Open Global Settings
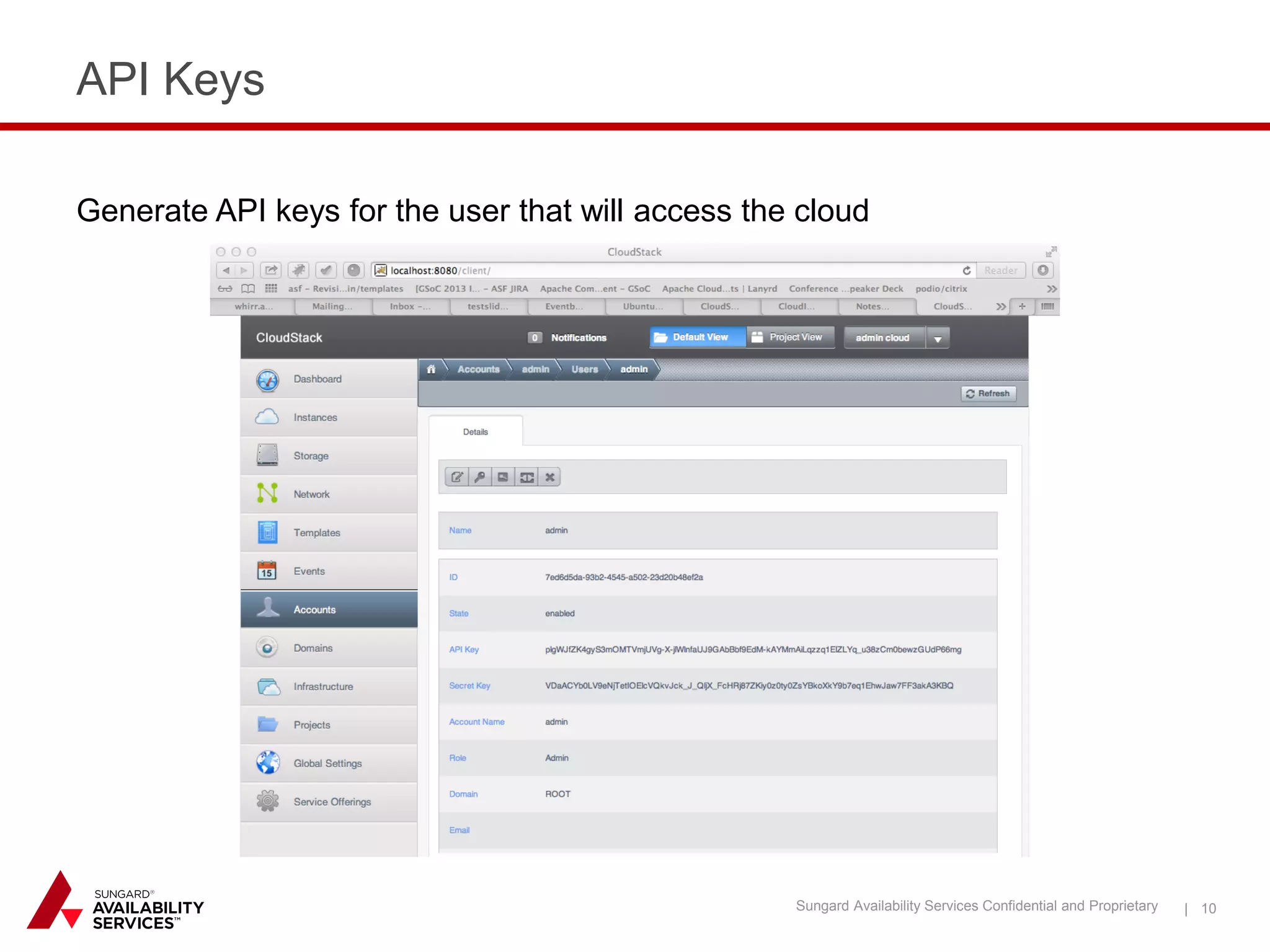Viewport: 1270px width, 952px height. [329, 763]
